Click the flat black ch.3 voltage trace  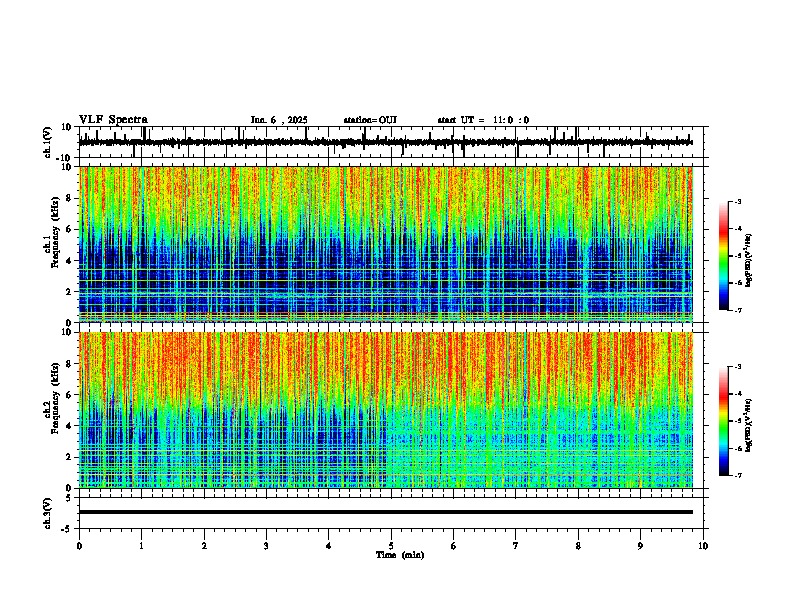click(x=385, y=512)
